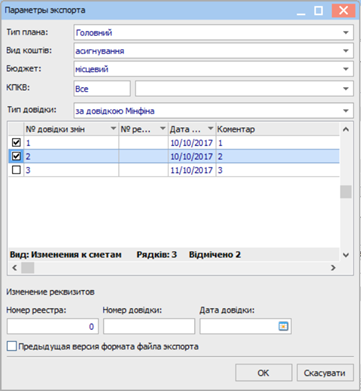Viewport: 361px width, 391px height.
Task: Uncheck the checkbox for row 2
Action: click(16, 156)
